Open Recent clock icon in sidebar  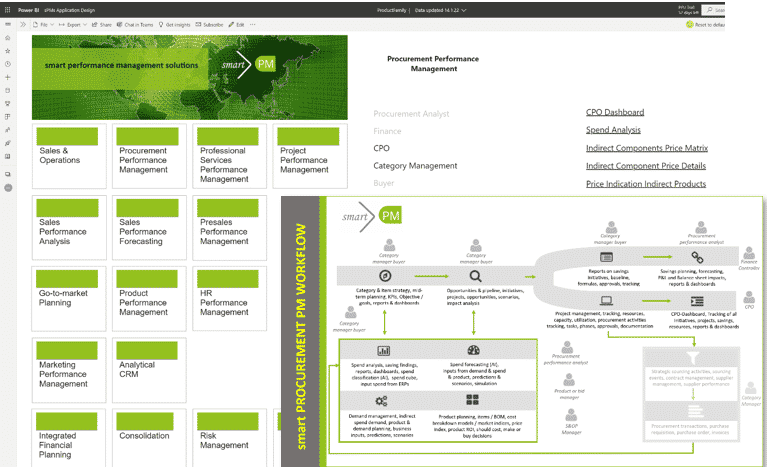(x=8, y=64)
